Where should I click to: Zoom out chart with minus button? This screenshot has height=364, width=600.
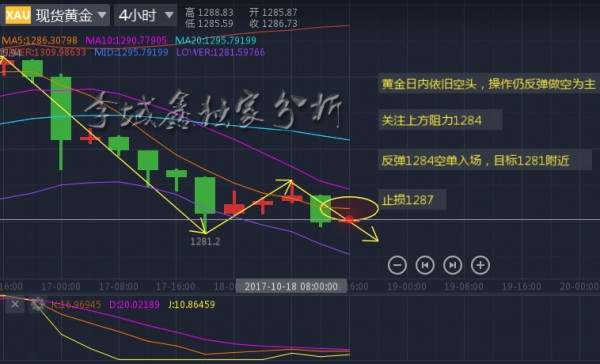click(x=397, y=265)
